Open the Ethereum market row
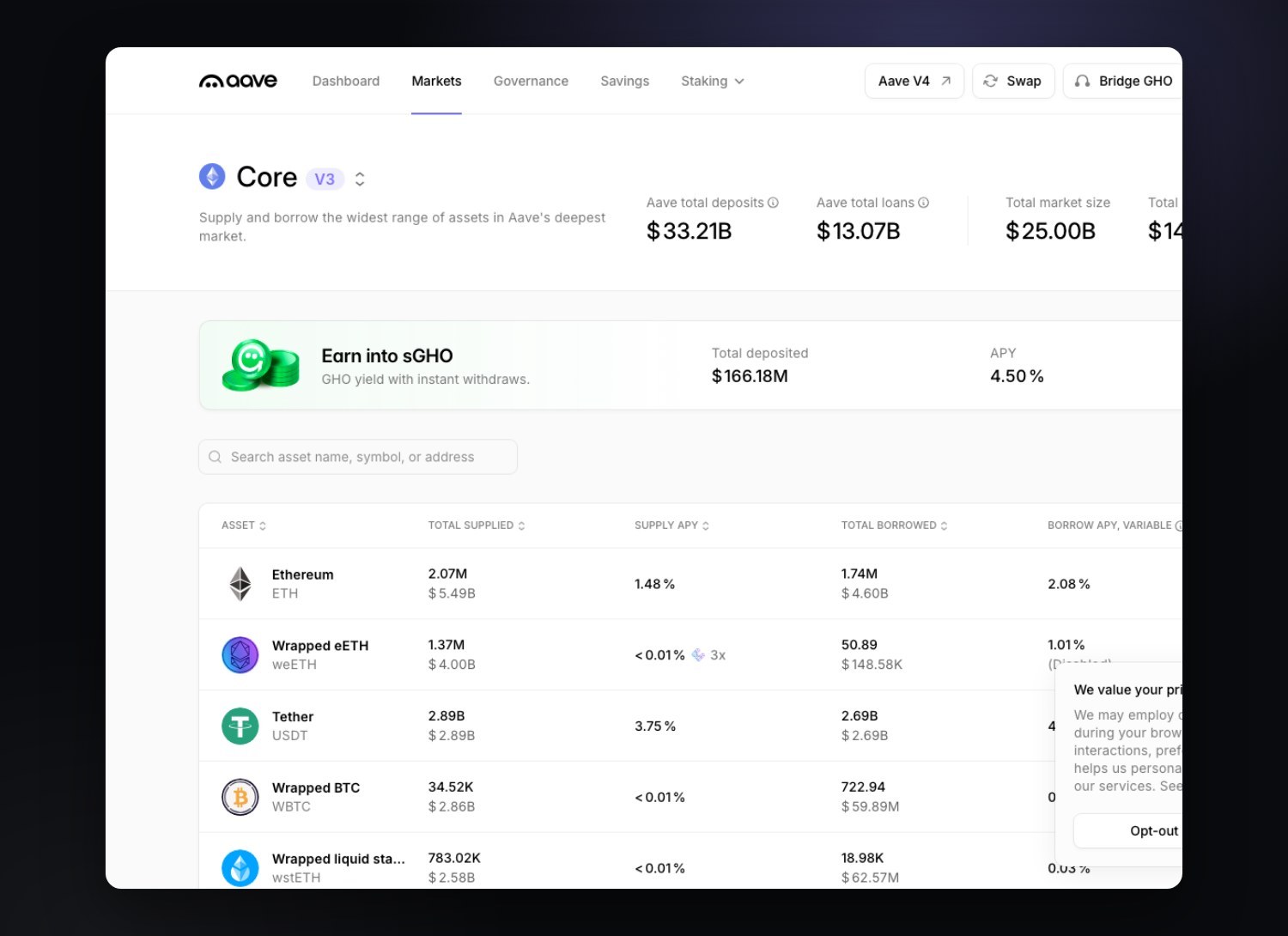This screenshot has width=1288, height=936. (690, 584)
